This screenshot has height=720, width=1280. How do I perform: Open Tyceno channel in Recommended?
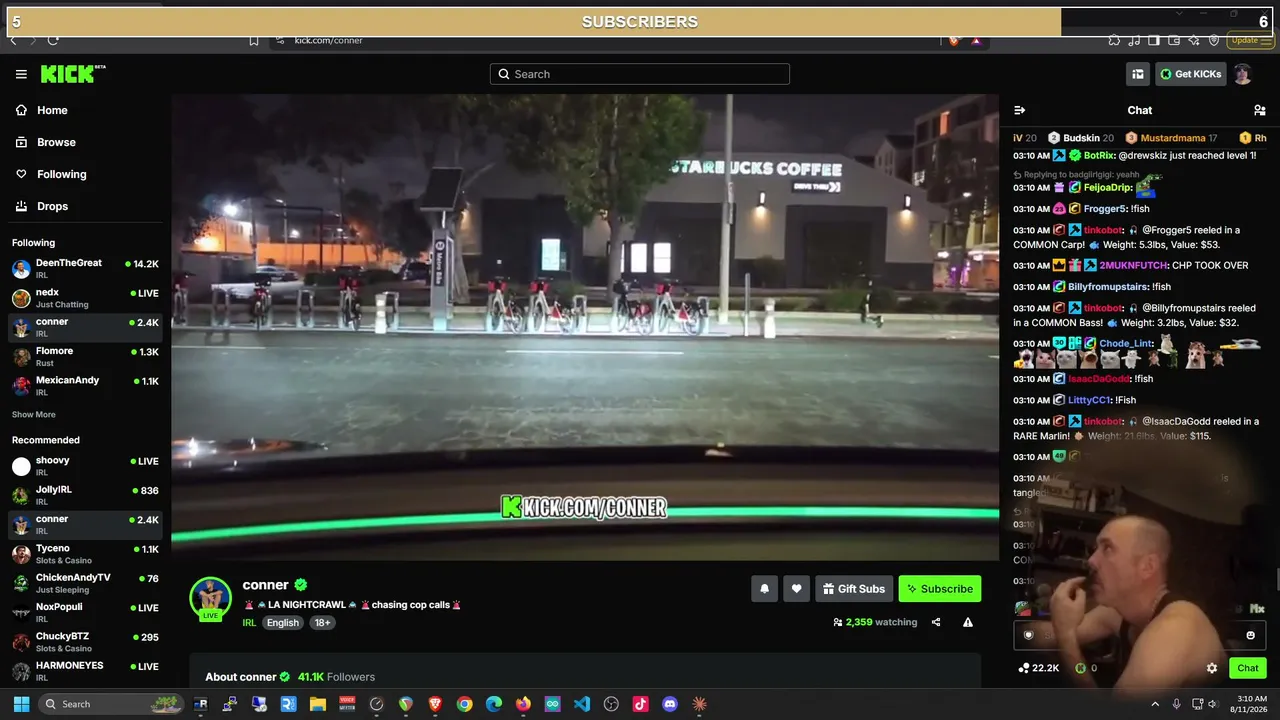[x=84, y=554]
